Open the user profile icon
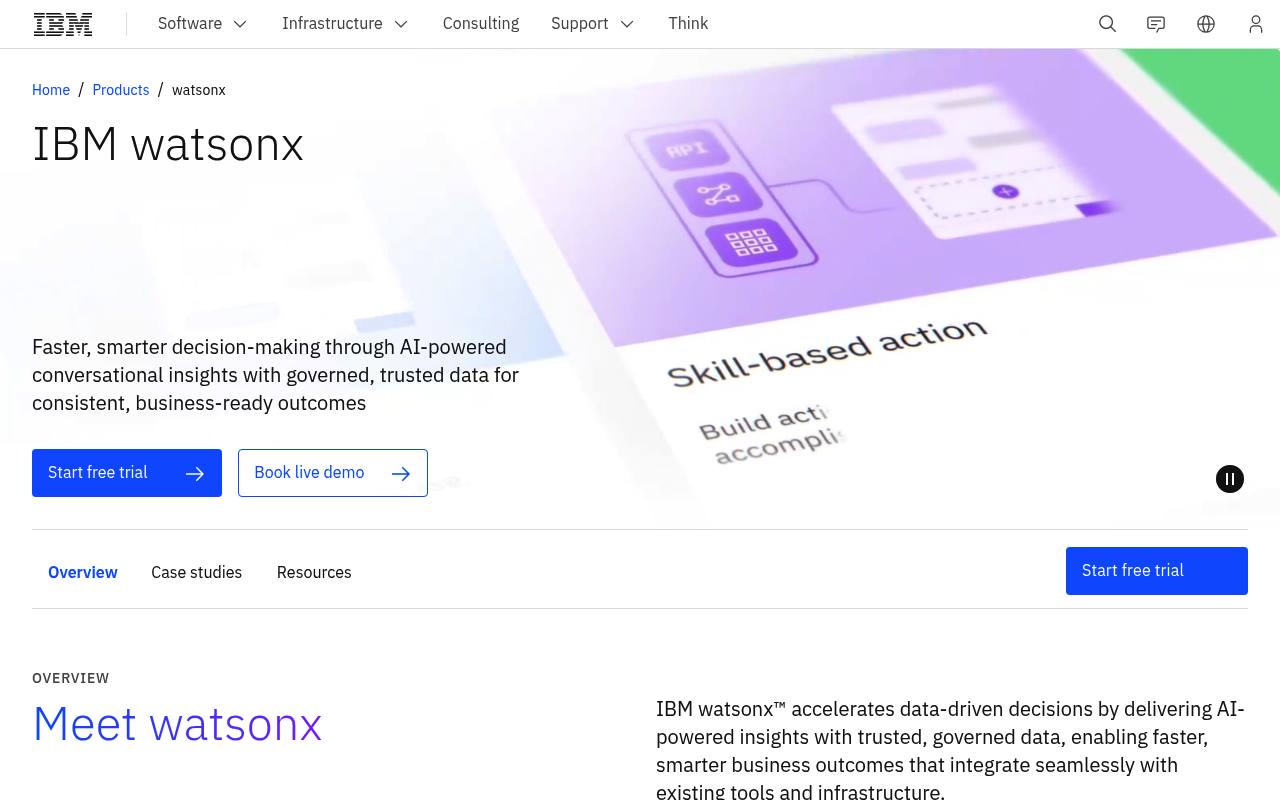The height and width of the screenshot is (800, 1280). pyautogui.click(x=1256, y=24)
